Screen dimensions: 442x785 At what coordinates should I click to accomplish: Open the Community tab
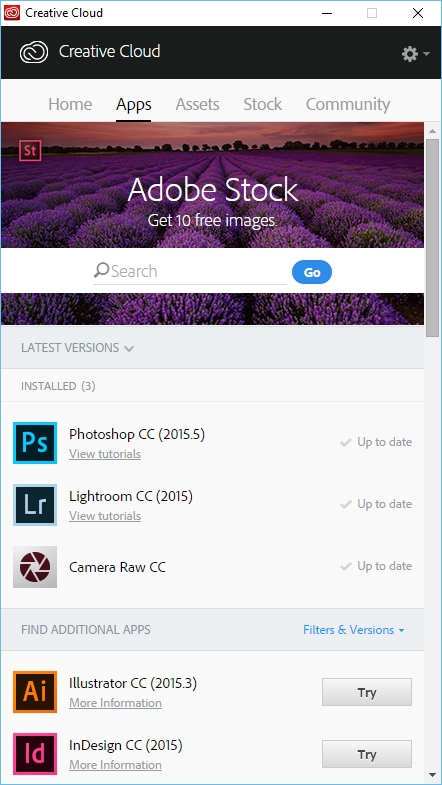click(x=348, y=104)
